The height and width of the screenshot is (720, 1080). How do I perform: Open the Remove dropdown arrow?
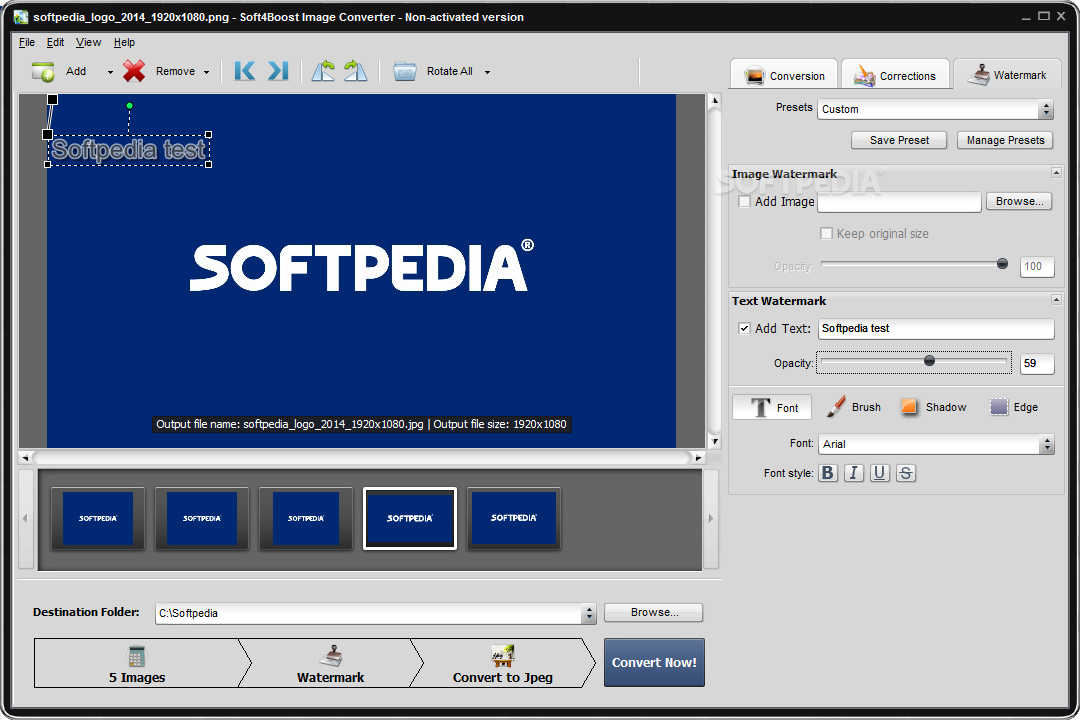[x=206, y=72]
